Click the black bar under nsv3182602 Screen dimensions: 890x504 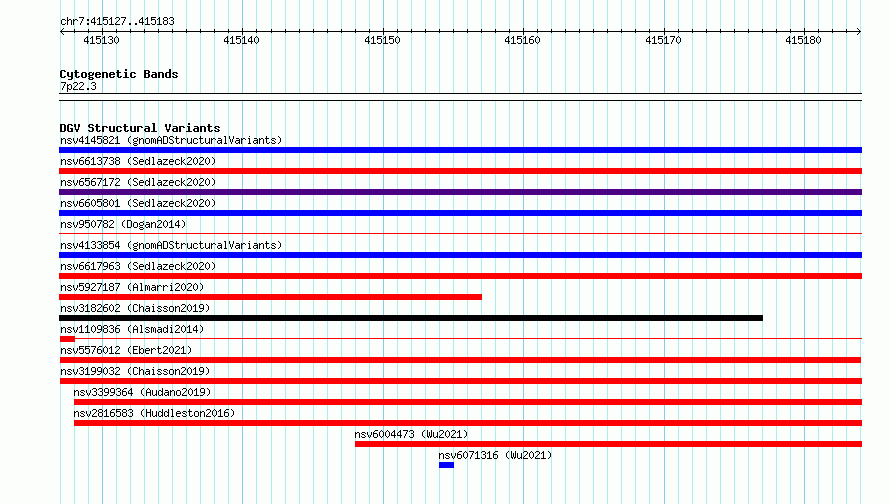click(x=411, y=318)
